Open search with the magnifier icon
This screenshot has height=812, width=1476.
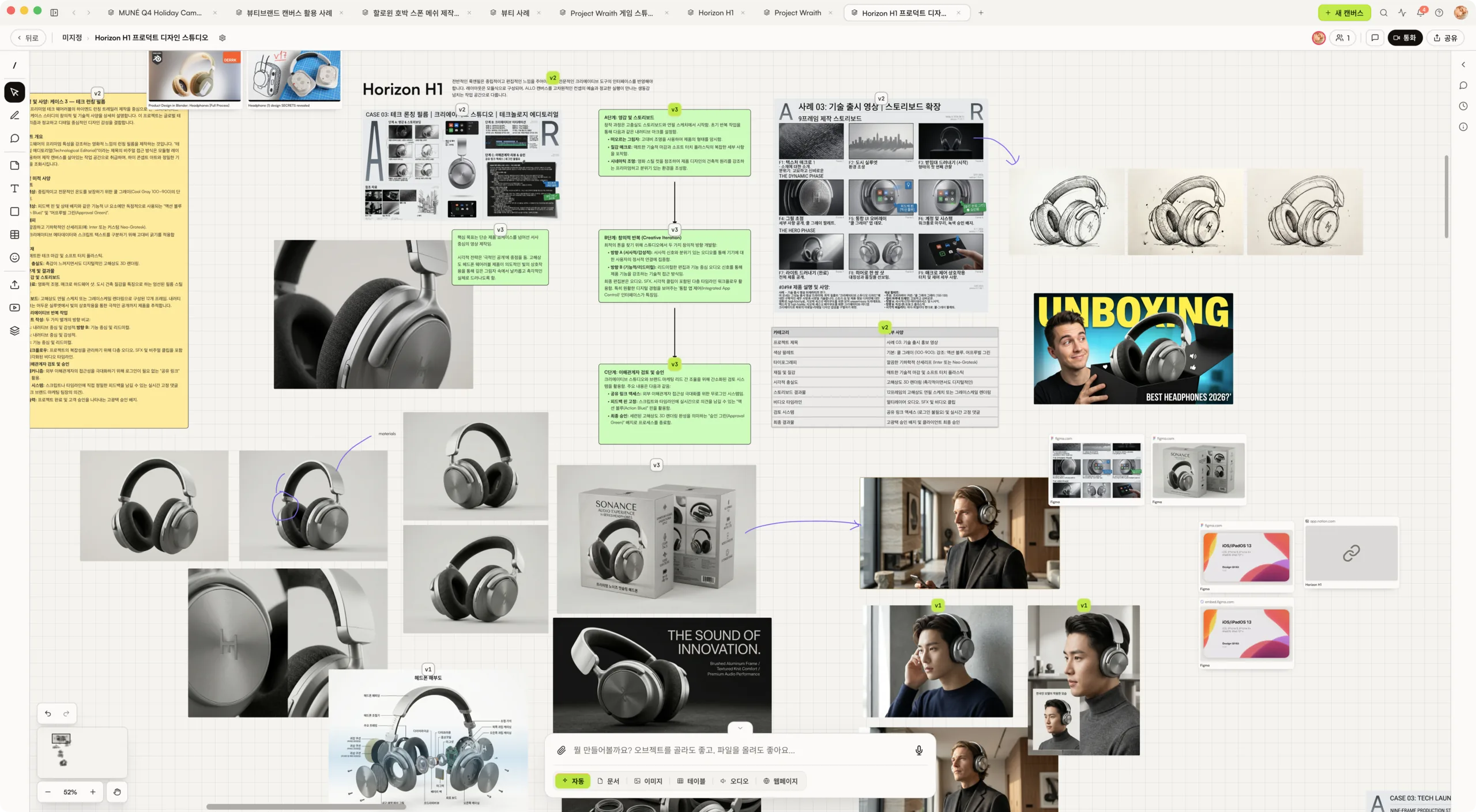click(1384, 13)
